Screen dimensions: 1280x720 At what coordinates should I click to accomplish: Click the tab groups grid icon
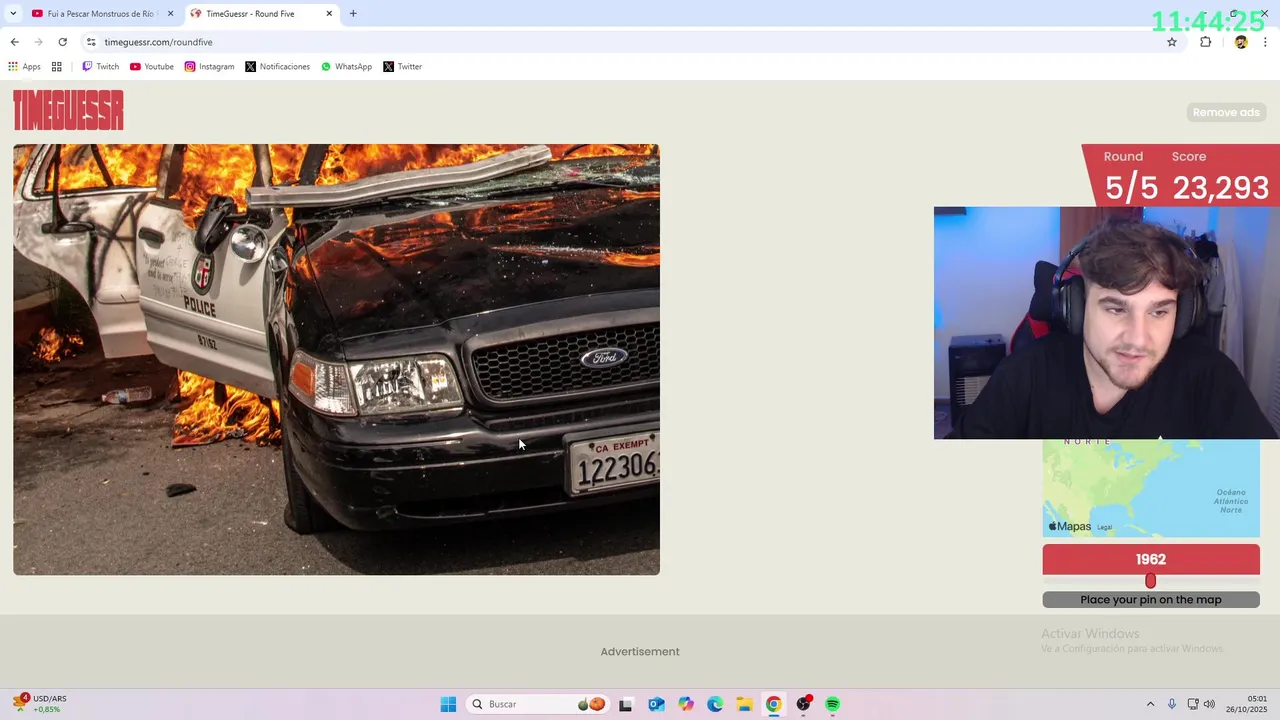tap(57, 67)
